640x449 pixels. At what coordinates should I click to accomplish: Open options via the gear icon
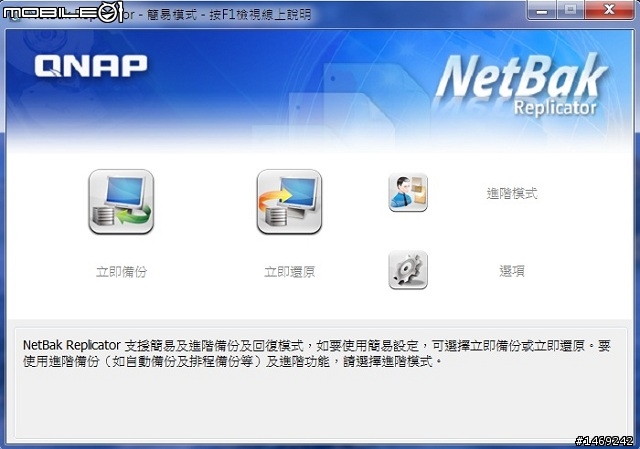[x=408, y=270]
